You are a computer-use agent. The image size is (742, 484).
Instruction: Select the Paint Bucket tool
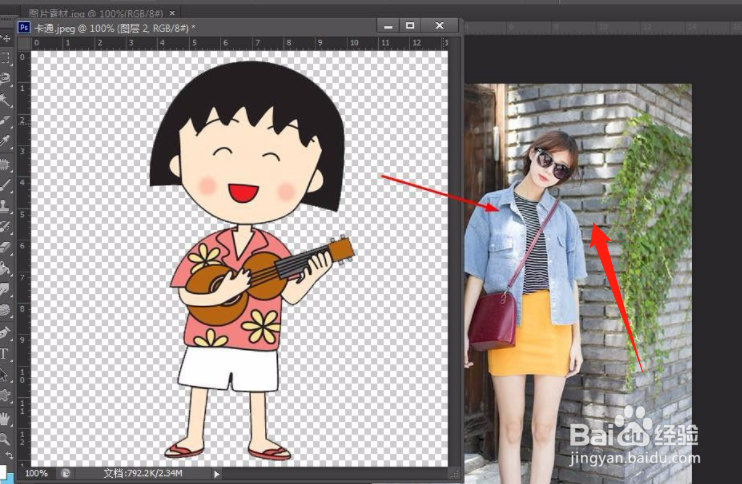tap(5, 268)
